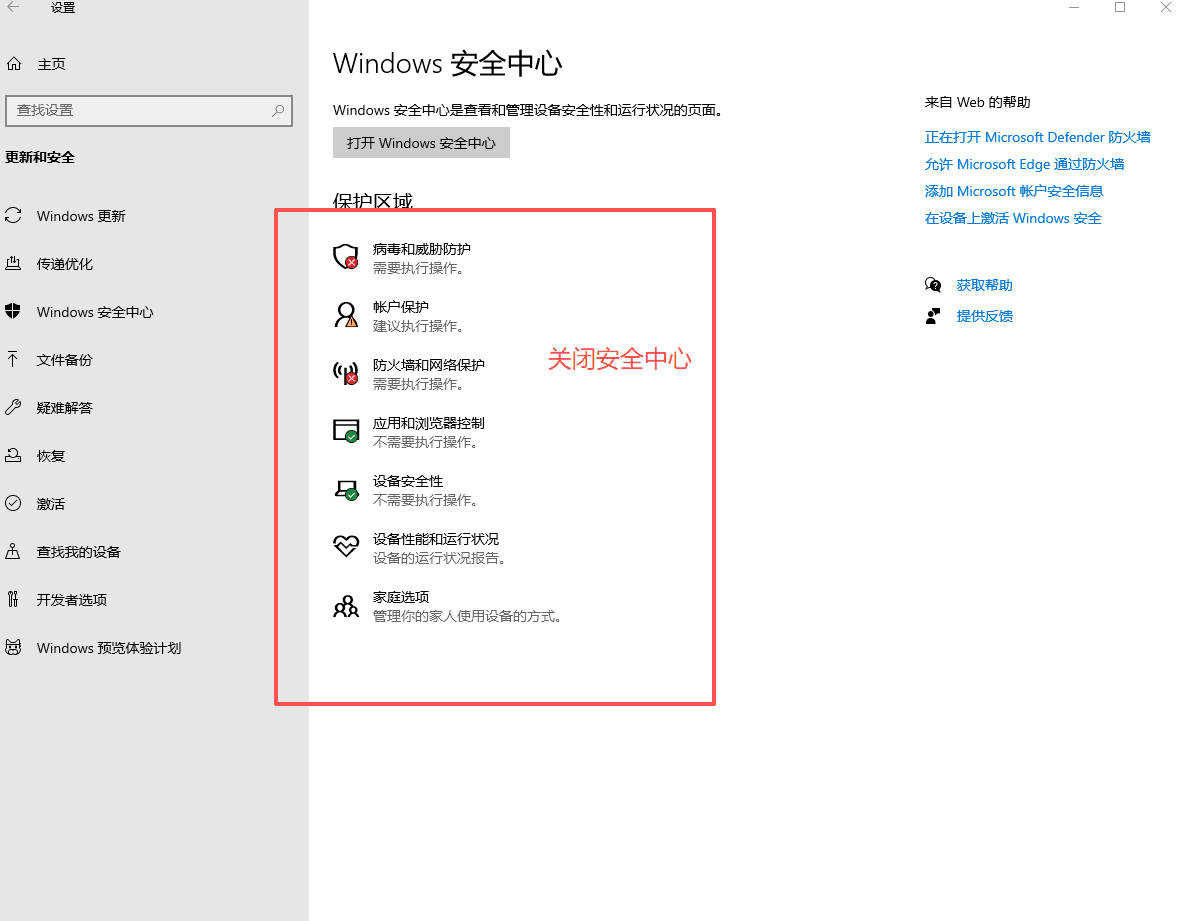Click the Home icon in sidebar
The height and width of the screenshot is (921, 1186).
point(14,64)
